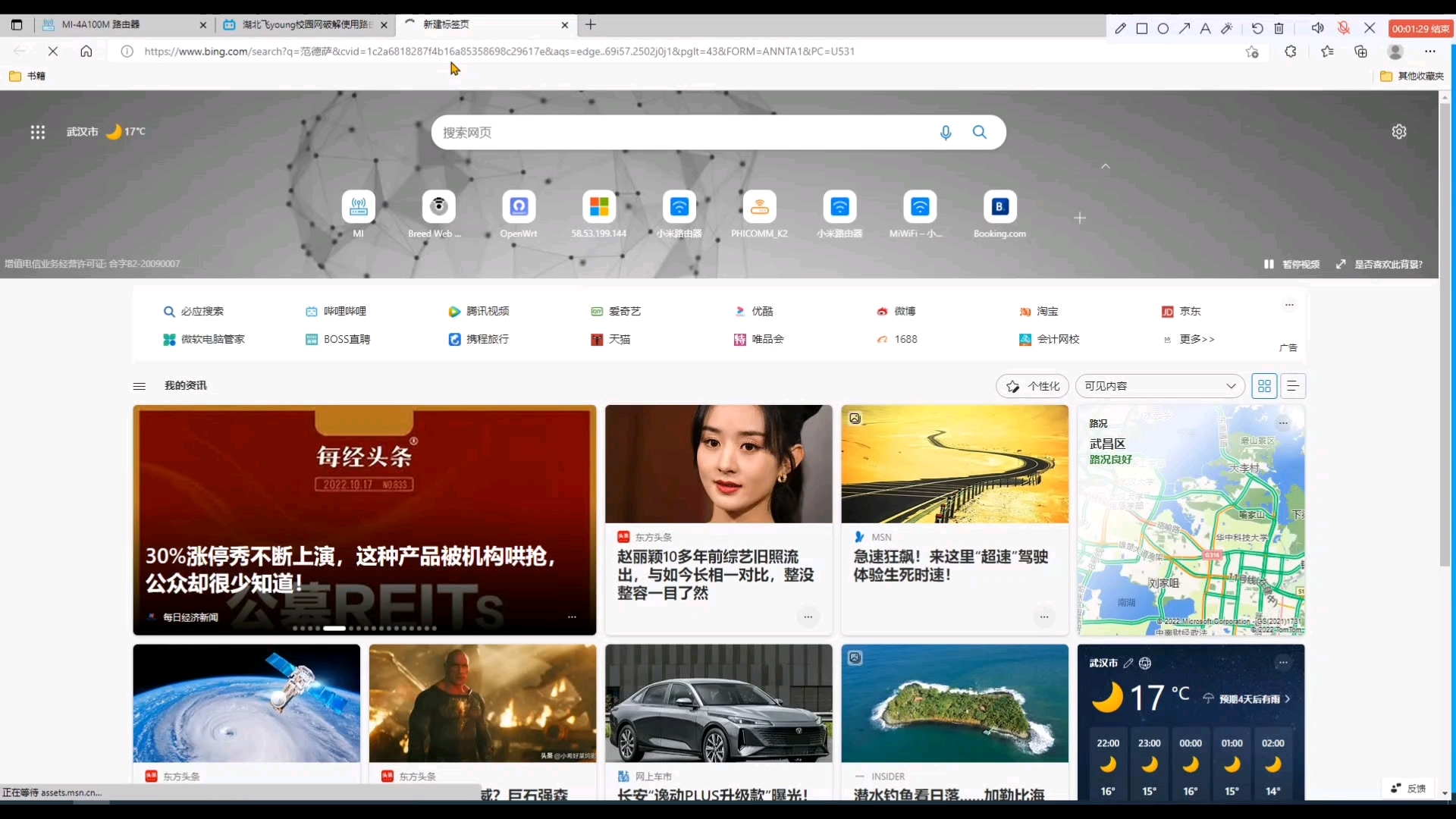Screen dimensions: 1456x819
Task: Open the 书籍 bookmarks folder
Action: click(x=27, y=76)
